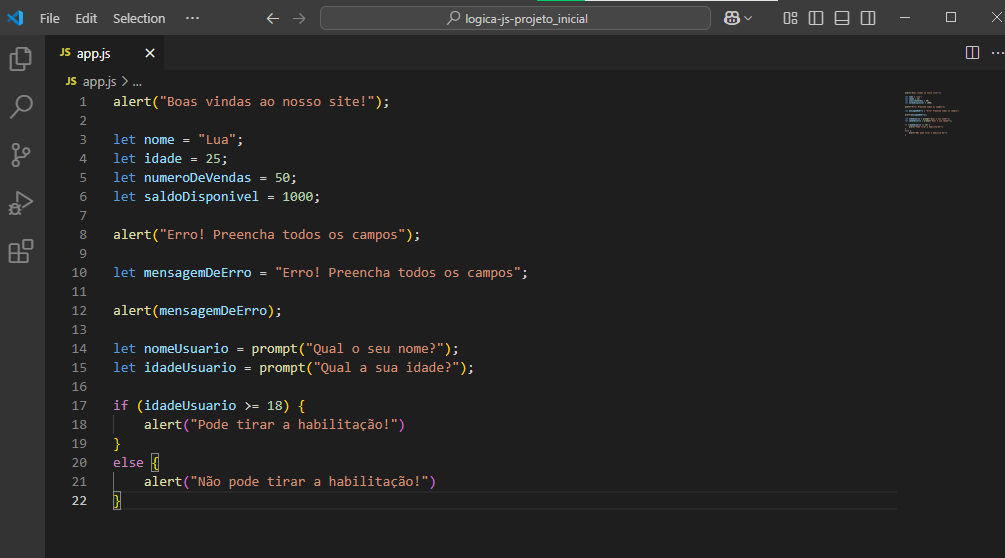Toggle the secondary side bar
This screenshot has width=1005, height=558.
coord(868,18)
